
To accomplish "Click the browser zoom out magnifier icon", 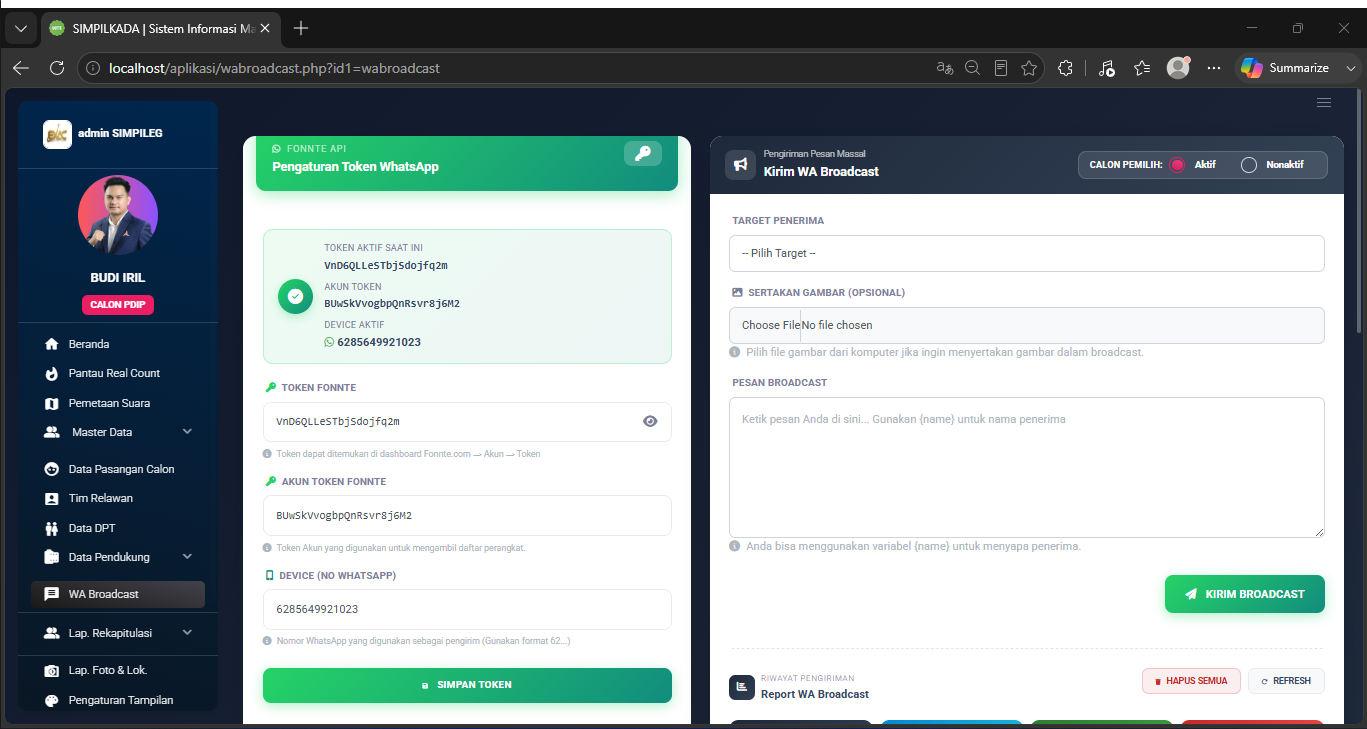I will (x=972, y=68).
